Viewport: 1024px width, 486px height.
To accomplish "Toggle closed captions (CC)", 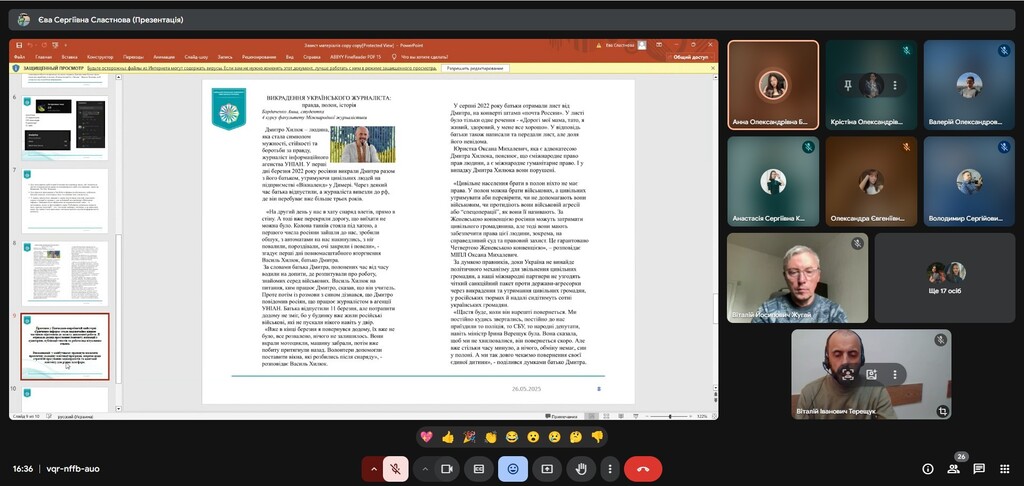I will 479,468.
